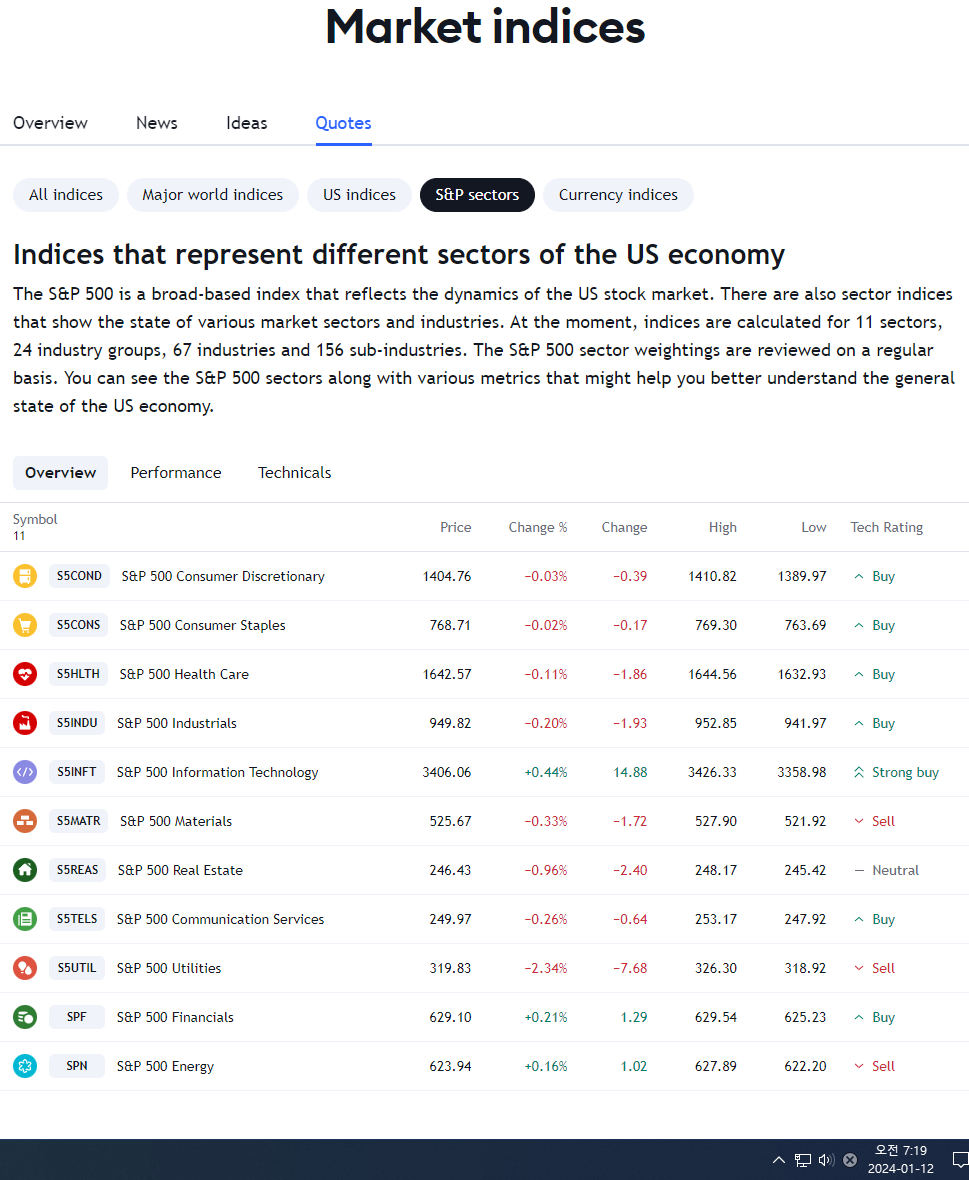Select the All indices filter chip
The height and width of the screenshot is (1180, 969).
point(65,195)
